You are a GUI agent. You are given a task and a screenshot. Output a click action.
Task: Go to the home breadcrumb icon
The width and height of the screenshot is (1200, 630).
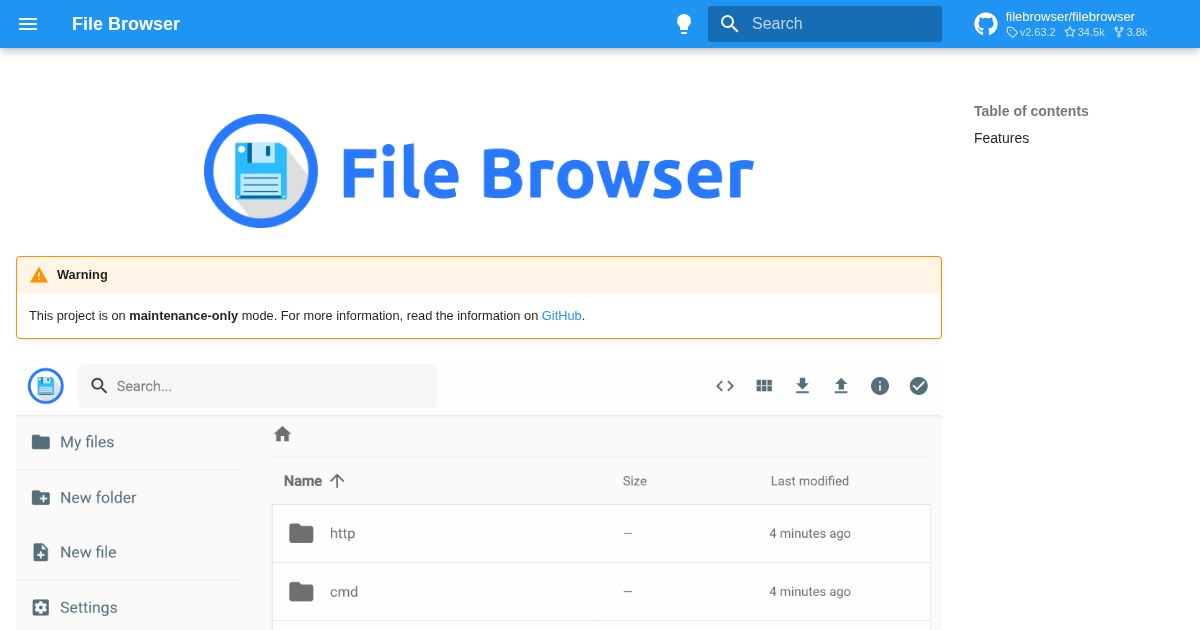coord(282,434)
